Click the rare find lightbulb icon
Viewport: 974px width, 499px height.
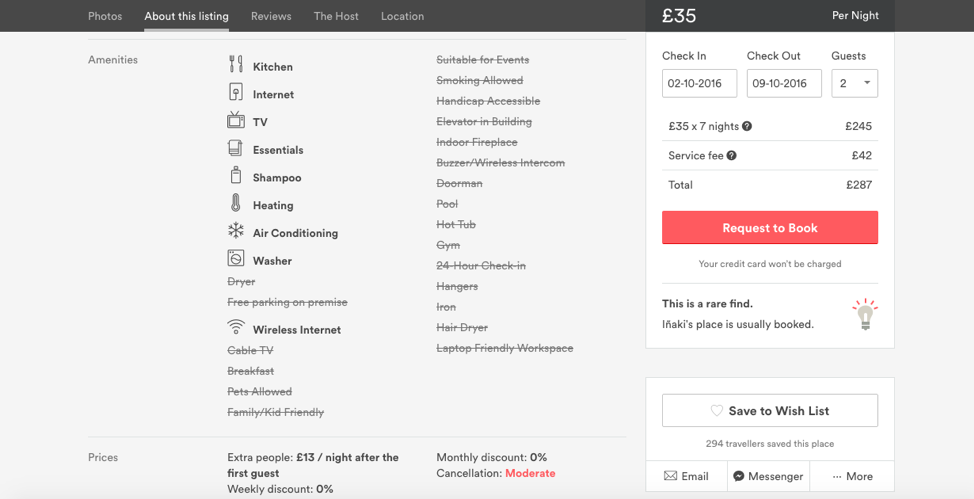[x=865, y=314]
